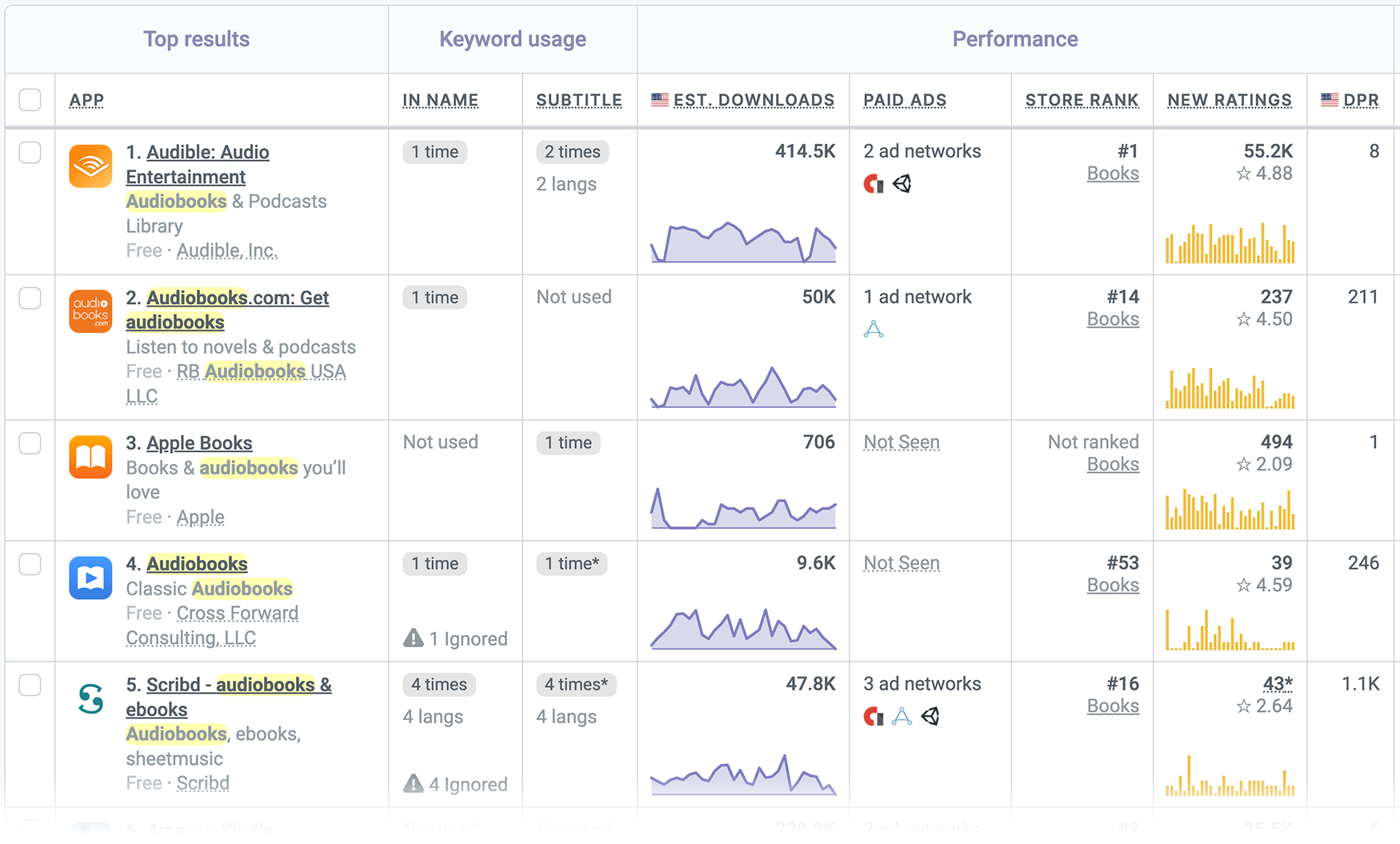Sort by IN NAME column header
Image resolution: width=1400 pixels, height=844 pixels.
pyautogui.click(x=440, y=100)
